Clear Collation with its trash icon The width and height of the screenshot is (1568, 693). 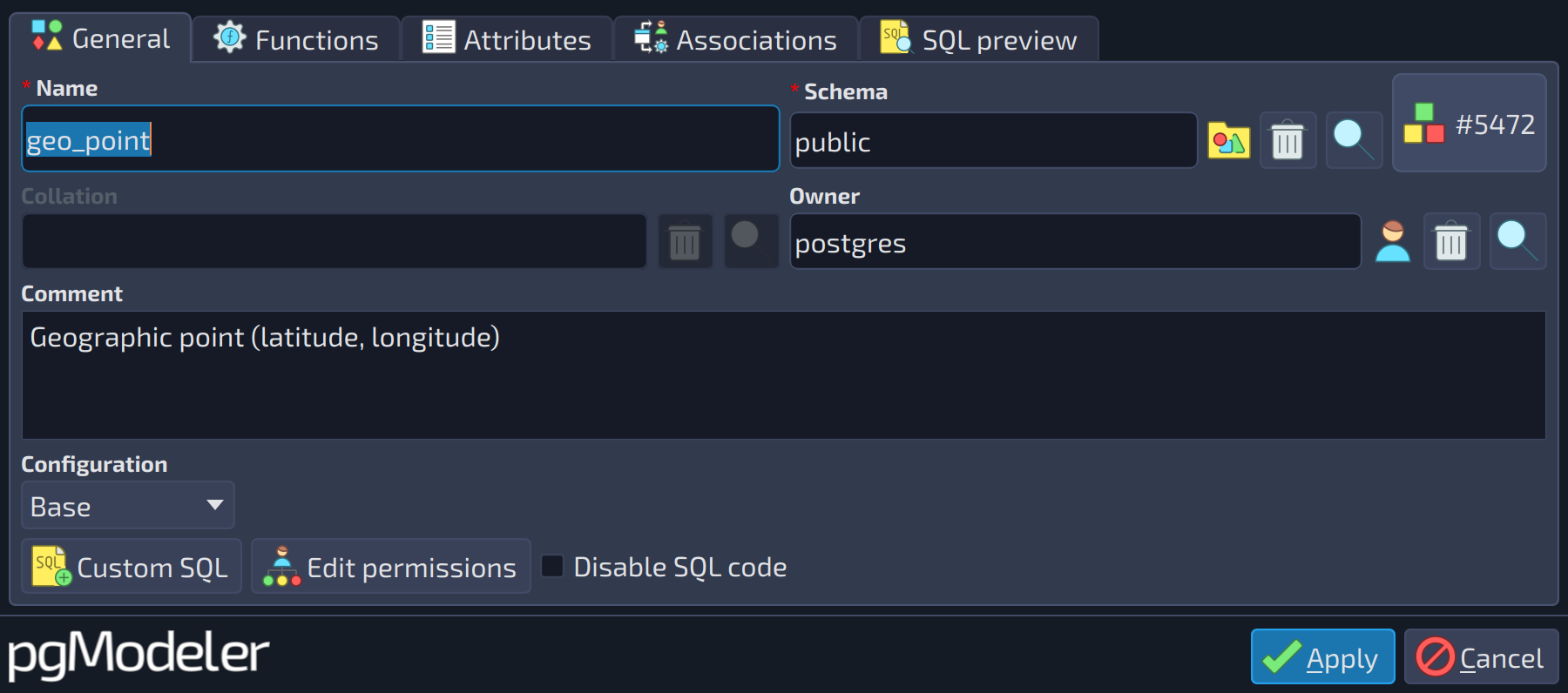pyautogui.click(x=685, y=241)
